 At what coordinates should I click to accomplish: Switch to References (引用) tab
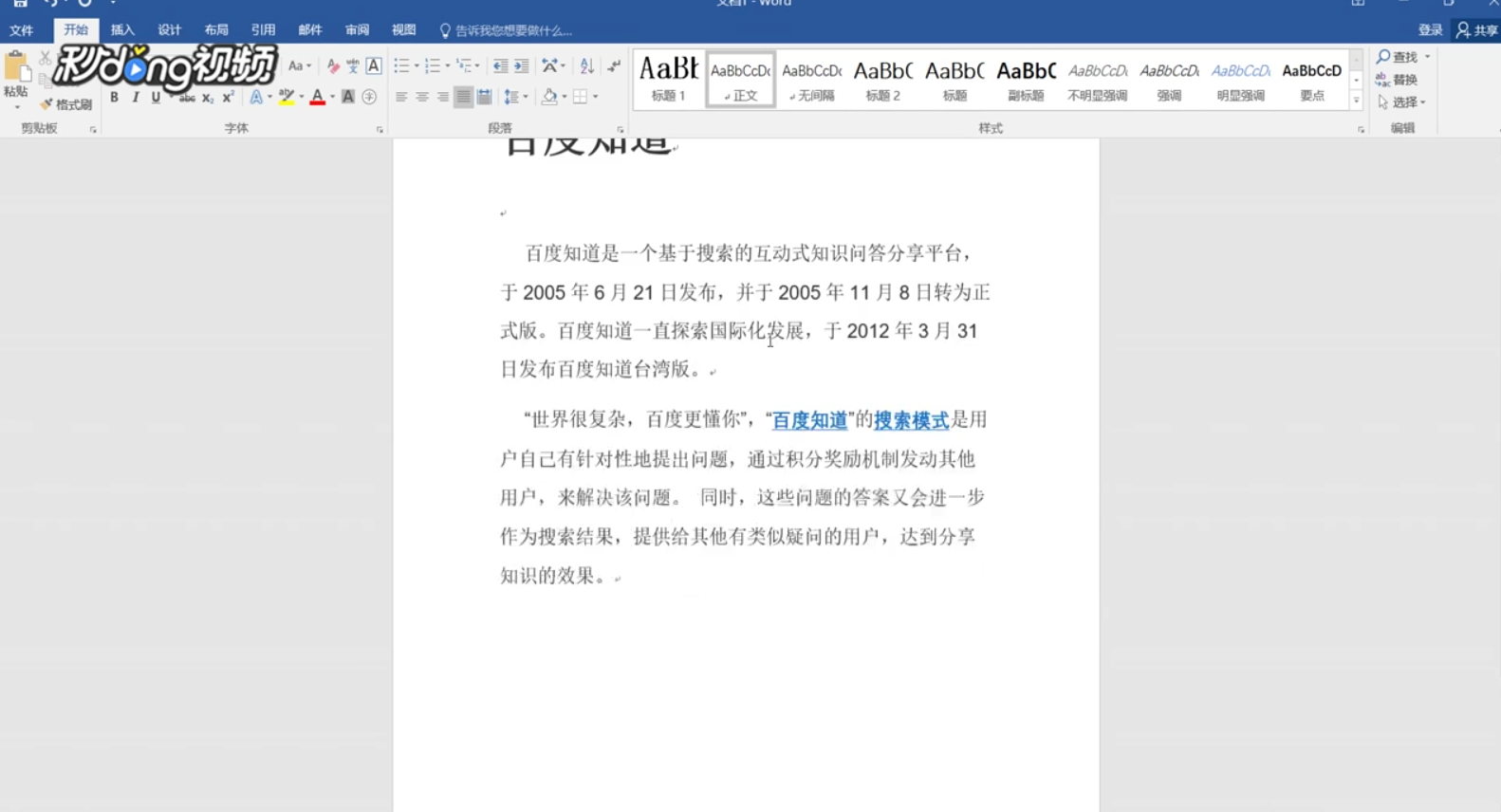coord(263,30)
